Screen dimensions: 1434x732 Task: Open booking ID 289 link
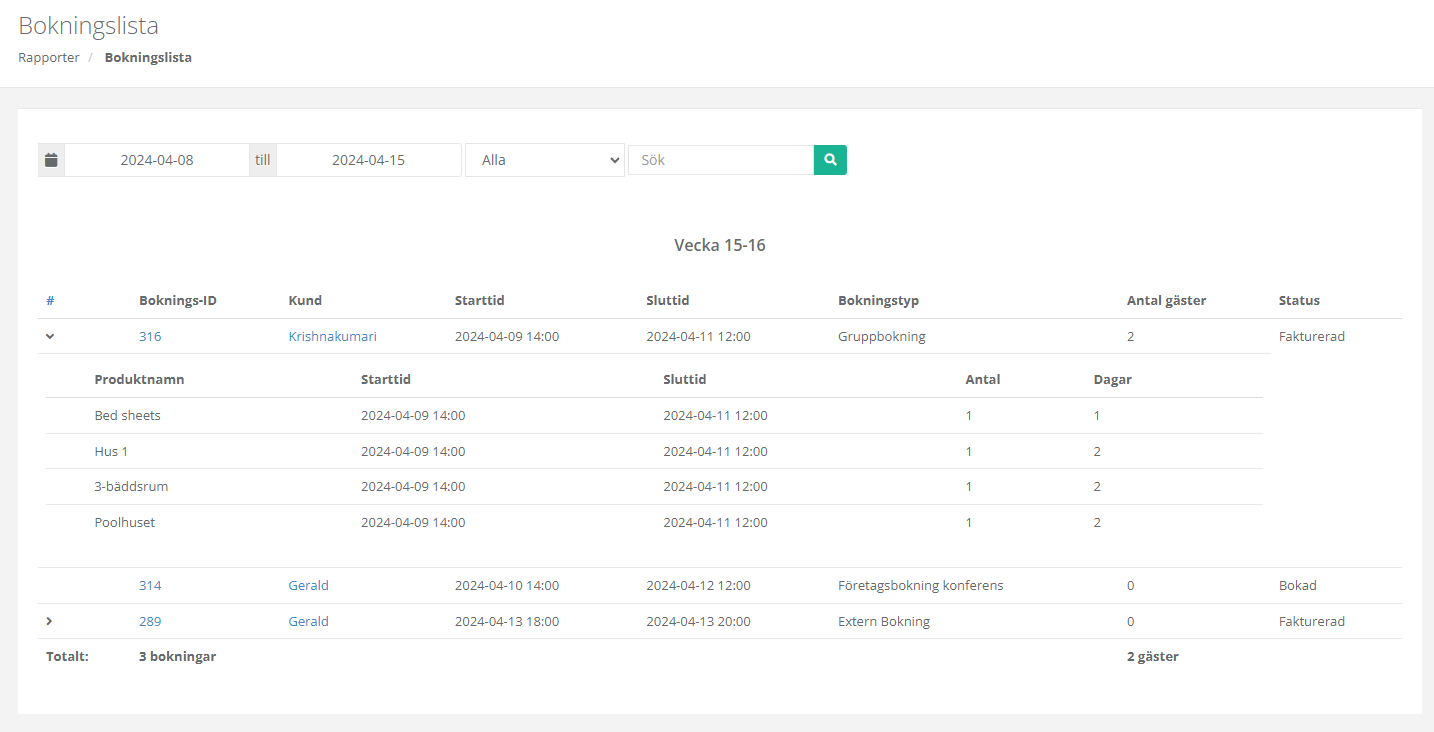pos(150,622)
